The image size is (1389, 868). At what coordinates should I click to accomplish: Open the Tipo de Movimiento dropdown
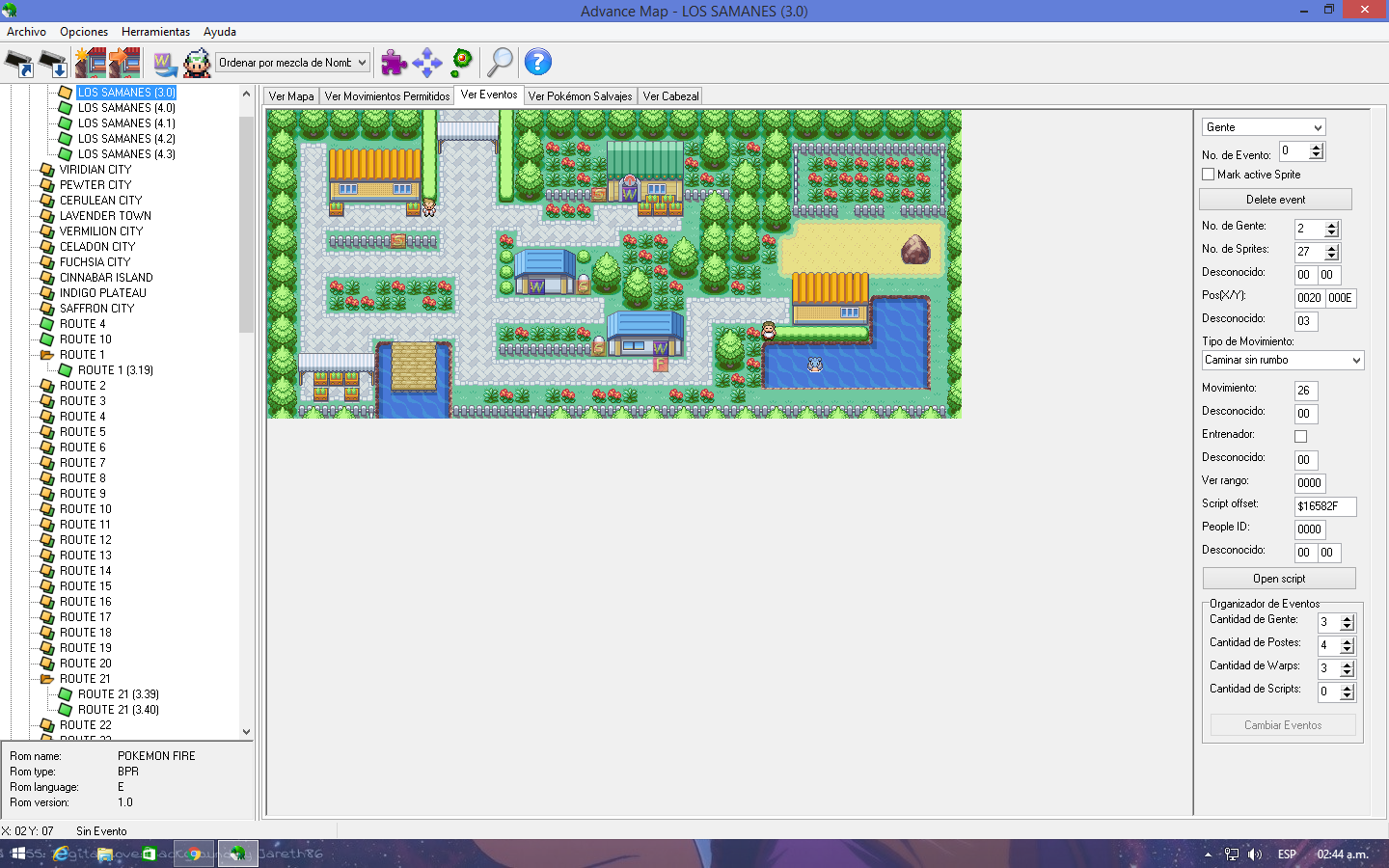(1282, 361)
